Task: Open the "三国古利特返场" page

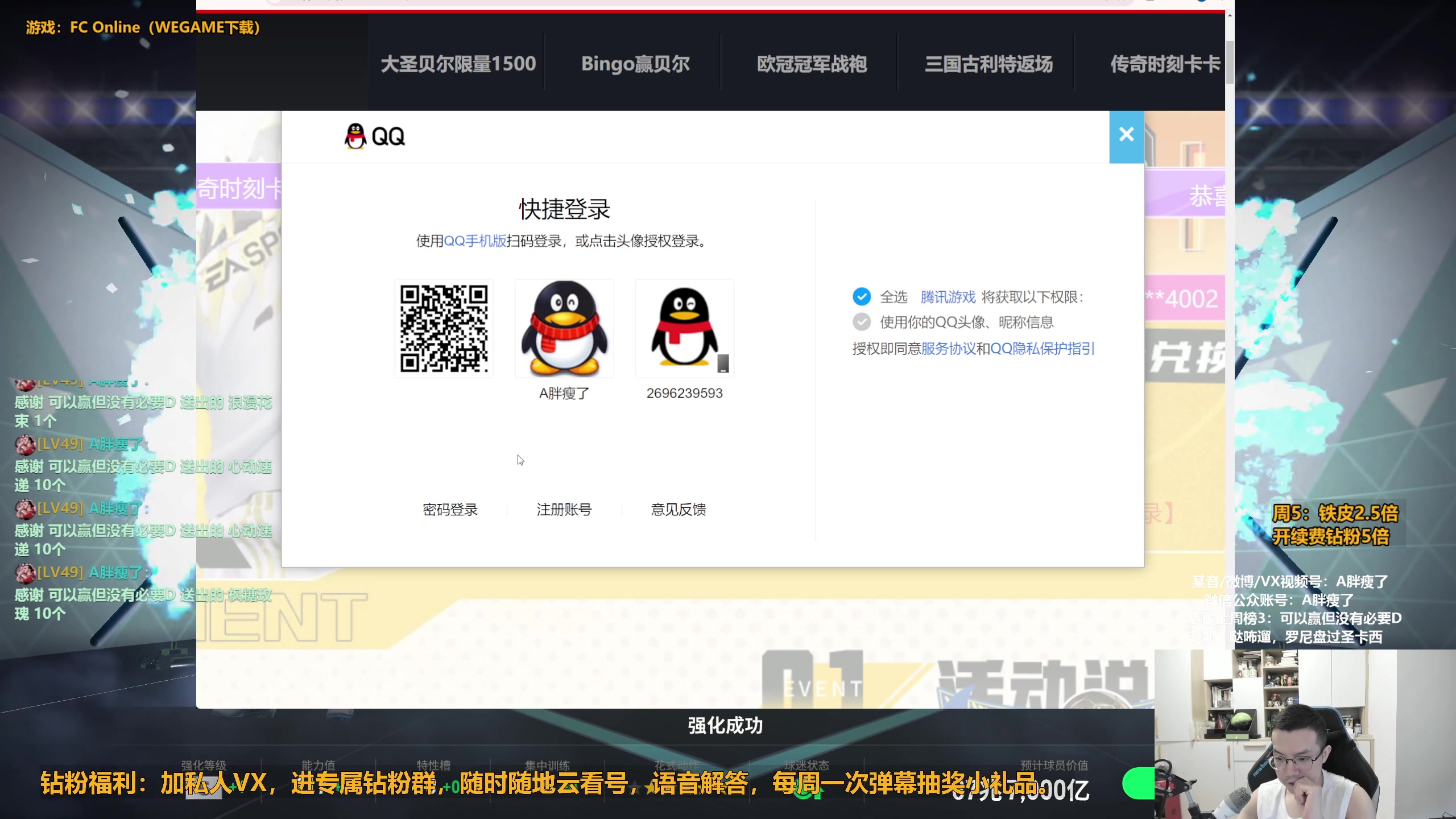Action: pyautogui.click(x=989, y=63)
